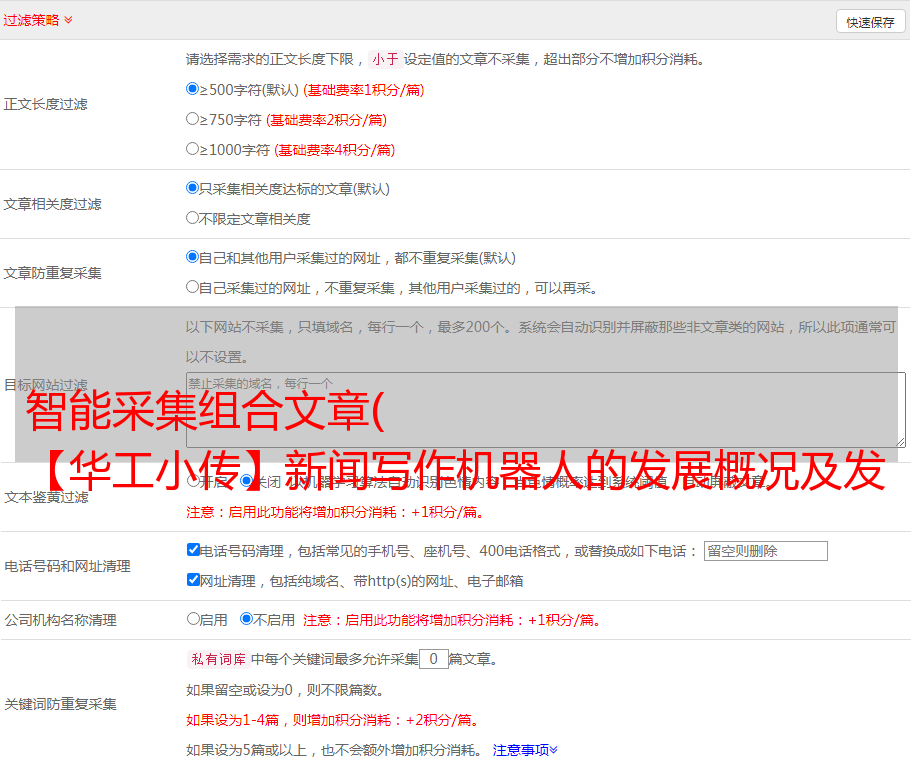Click the 文章防重复采集 row label
The height and width of the screenshot is (768, 912).
53,273
